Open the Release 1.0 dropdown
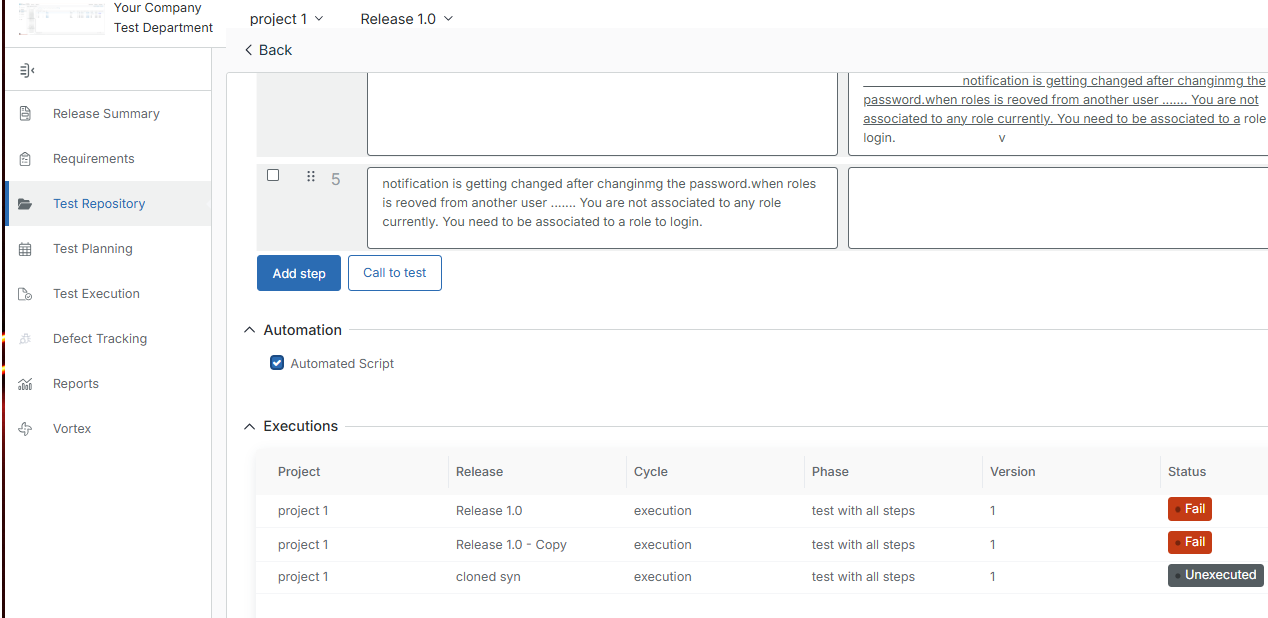The image size is (1268, 618). 406,19
